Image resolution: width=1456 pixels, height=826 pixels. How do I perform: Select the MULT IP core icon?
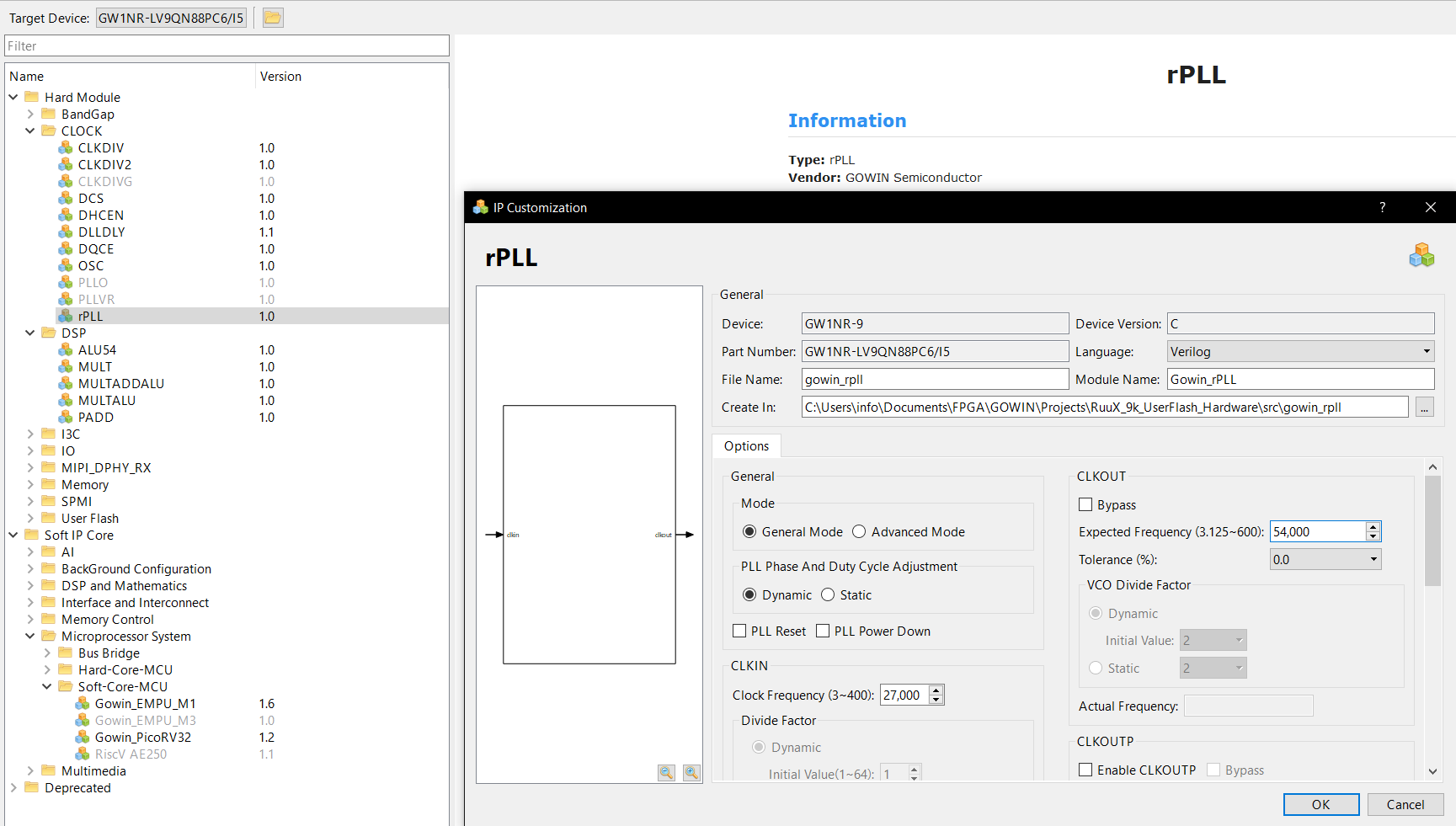(x=66, y=366)
